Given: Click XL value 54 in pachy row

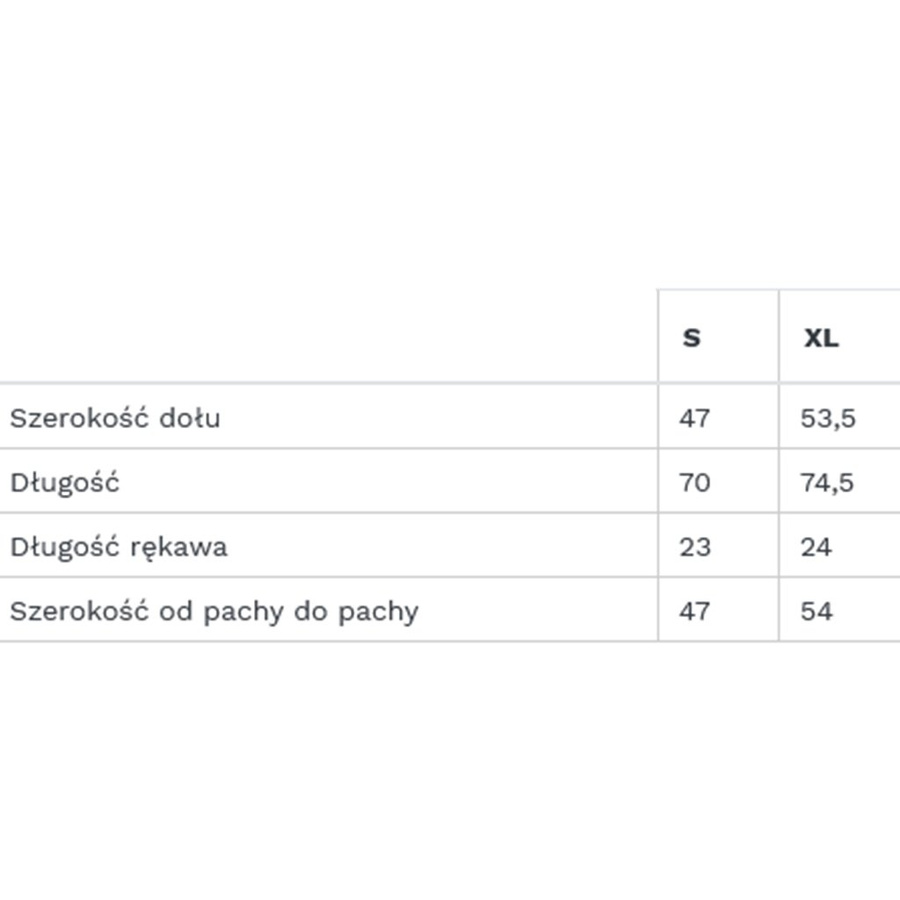Looking at the screenshot, I should 816,611.
